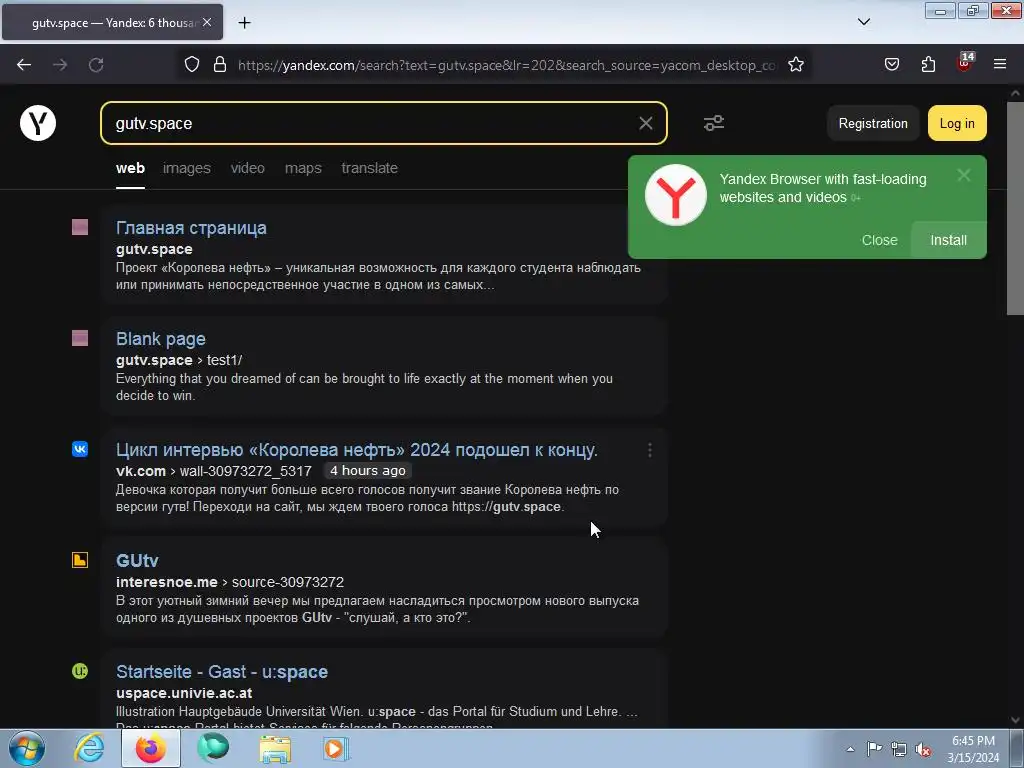Screen dimensions: 1024x768
Task: Open options for the vk.com result
Action: [650, 450]
